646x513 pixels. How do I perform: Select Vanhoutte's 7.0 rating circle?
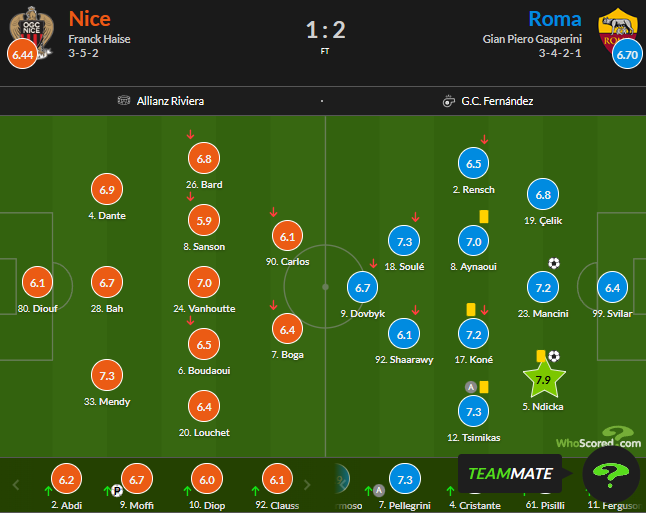click(205, 284)
